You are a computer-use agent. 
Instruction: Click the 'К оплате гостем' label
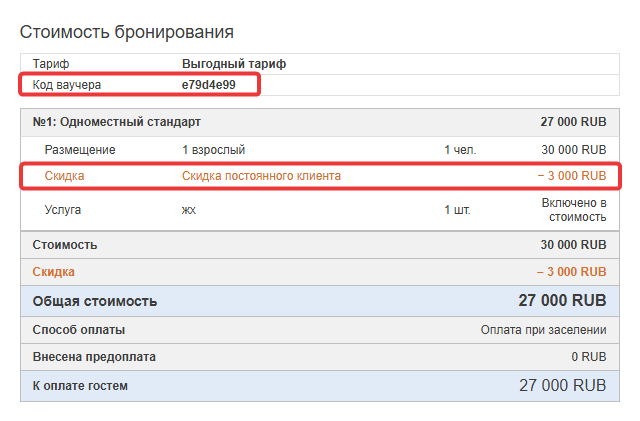click(x=80, y=385)
